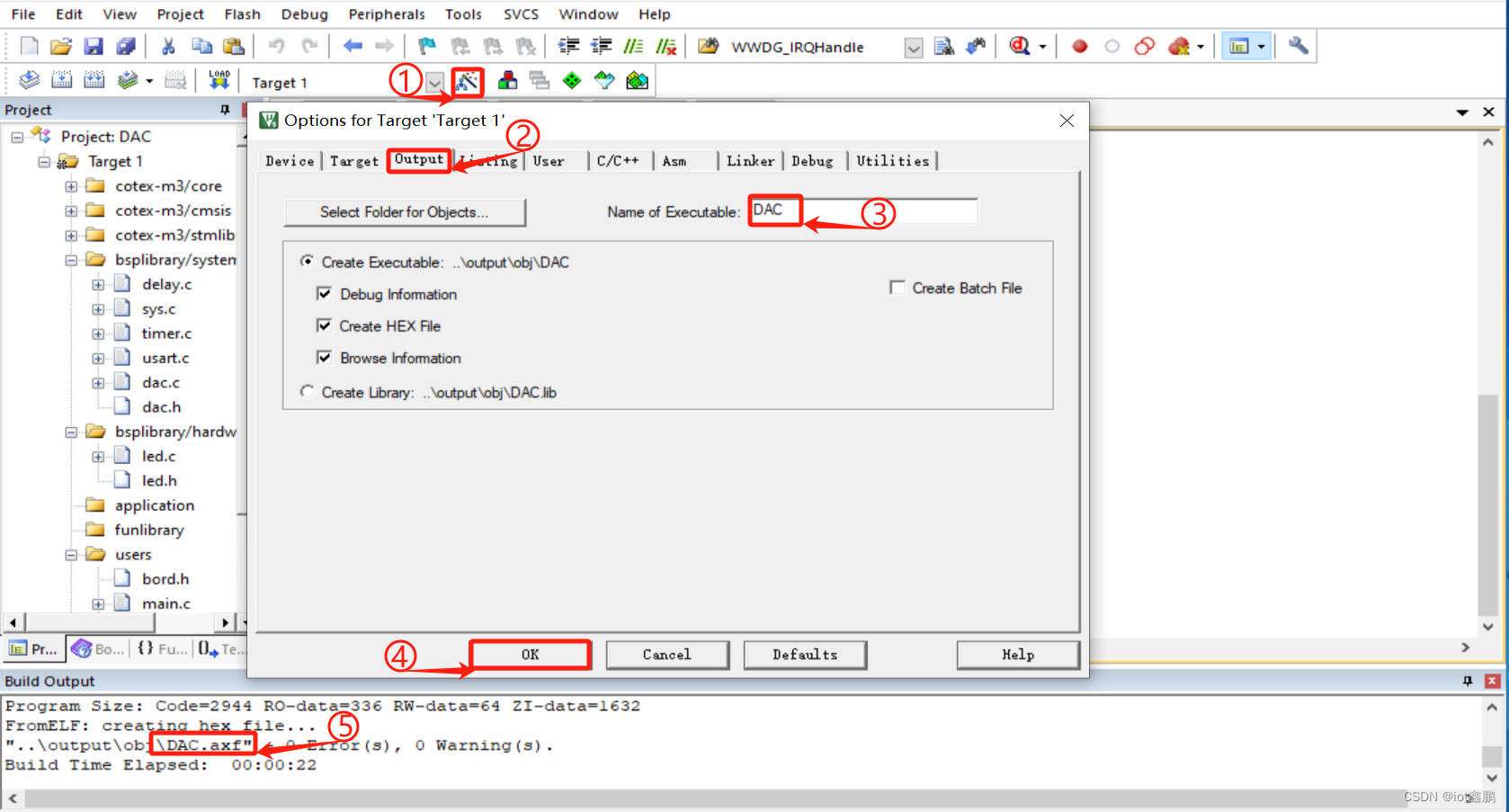The width and height of the screenshot is (1509, 812).
Task: Open the Target 1 dropdown
Action: pyautogui.click(x=434, y=83)
